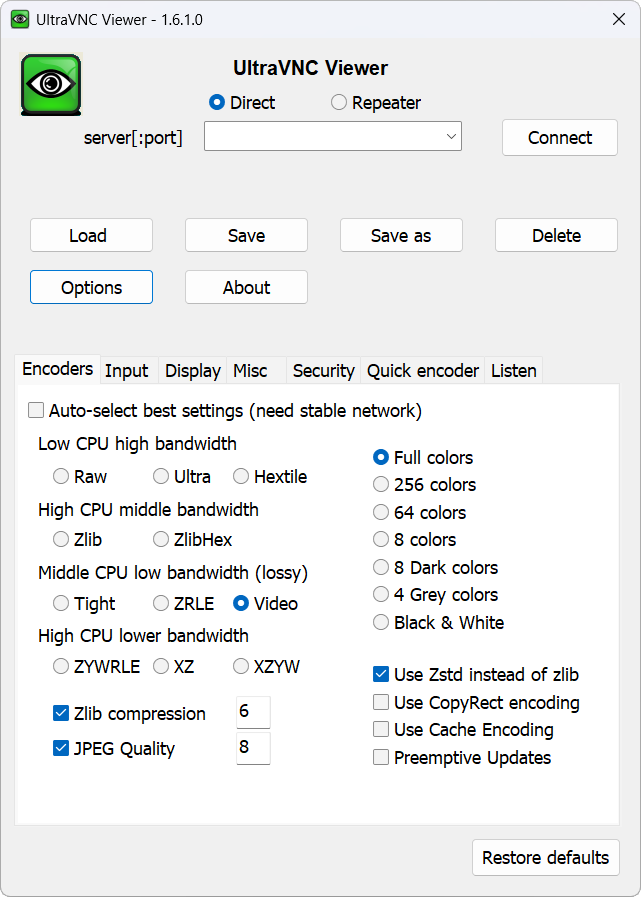The height and width of the screenshot is (897, 641).
Task: Enable Use Cache Encoding
Action: point(381,729)
